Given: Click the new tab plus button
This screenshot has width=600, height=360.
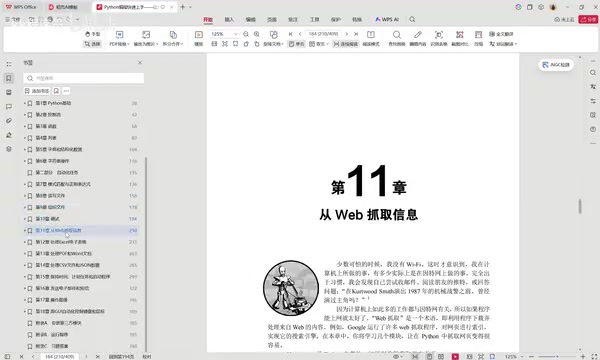Looking at the screenshot, I should (183, 7).
